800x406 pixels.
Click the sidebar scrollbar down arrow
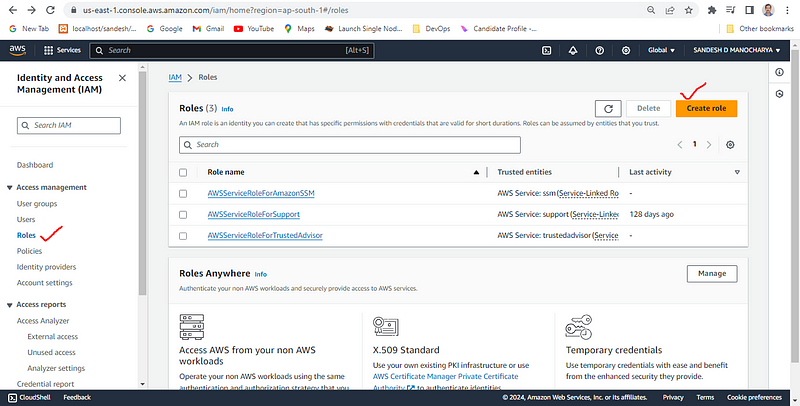coord(142,385)
